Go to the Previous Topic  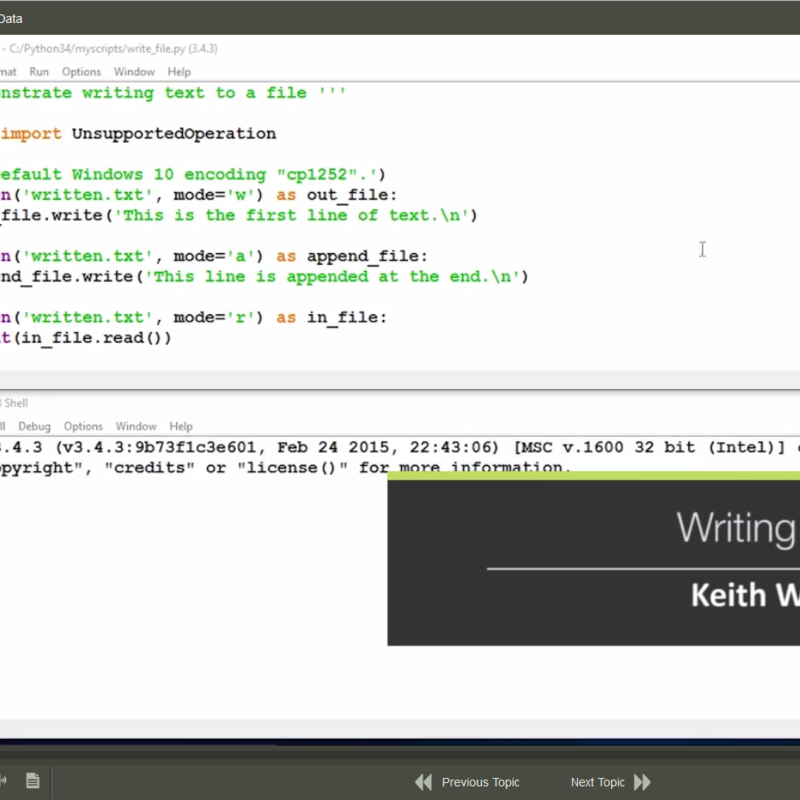click(467, 782)
